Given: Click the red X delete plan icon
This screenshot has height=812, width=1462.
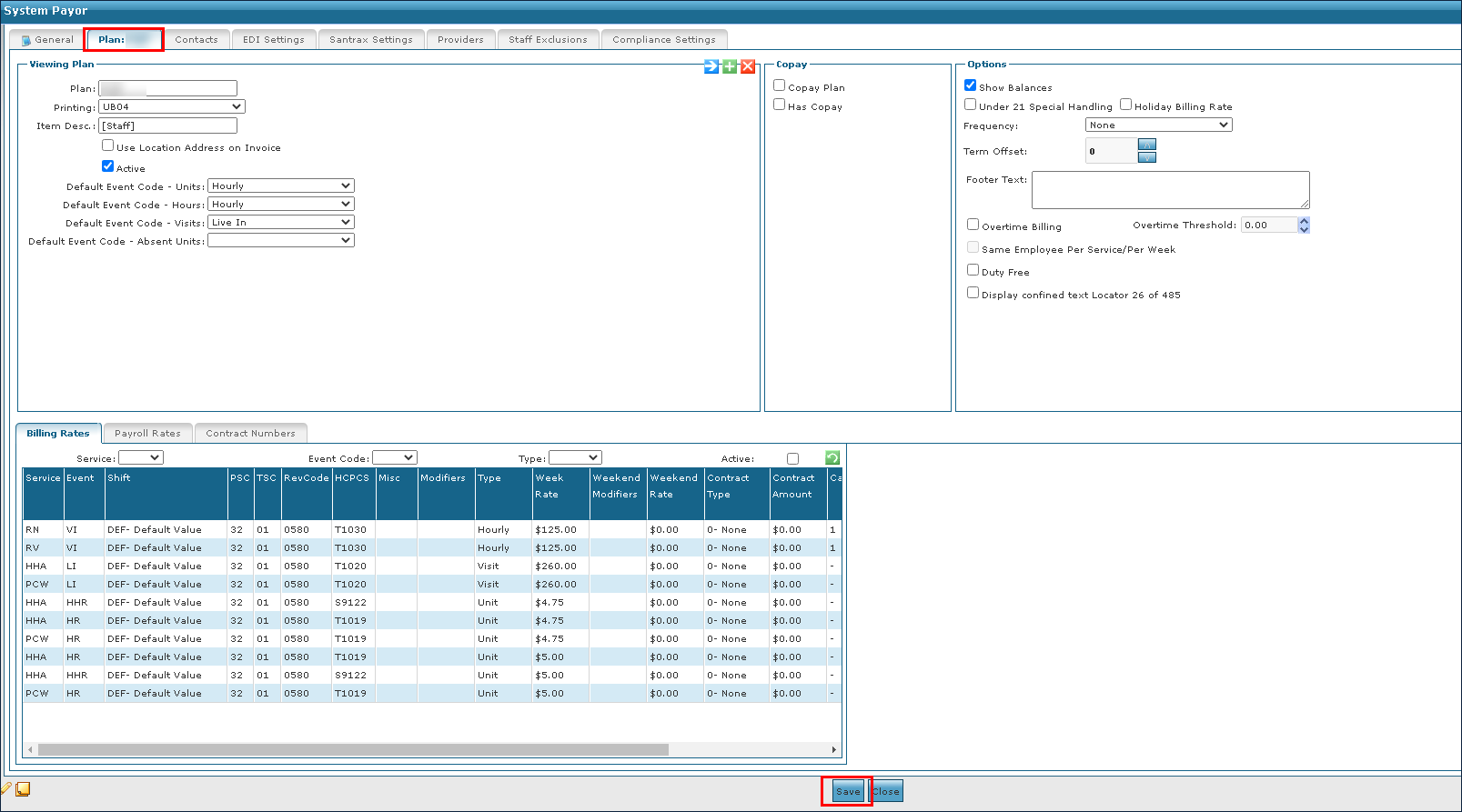Looking at the screenshot, I should (748, 66).
